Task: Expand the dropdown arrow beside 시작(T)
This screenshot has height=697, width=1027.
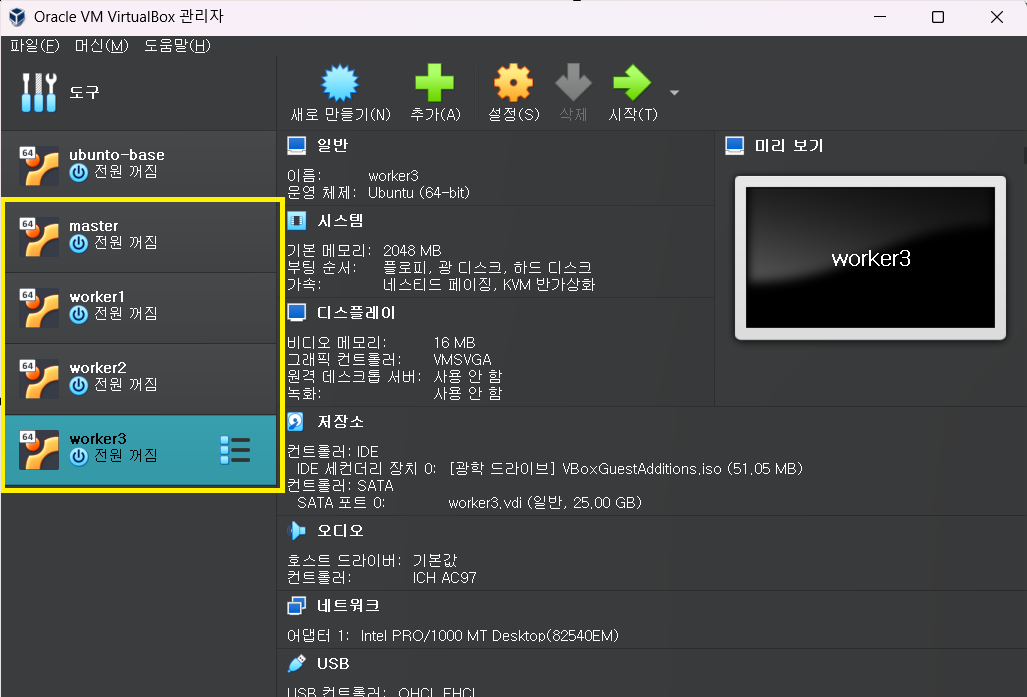Action: pos(674,92)
